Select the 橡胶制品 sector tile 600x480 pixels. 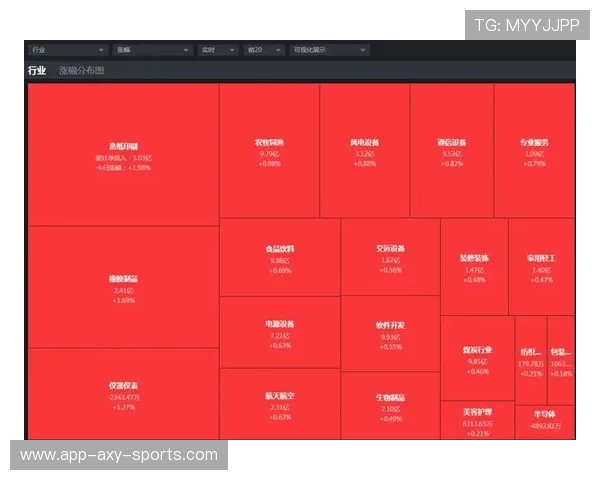point(124,286)
